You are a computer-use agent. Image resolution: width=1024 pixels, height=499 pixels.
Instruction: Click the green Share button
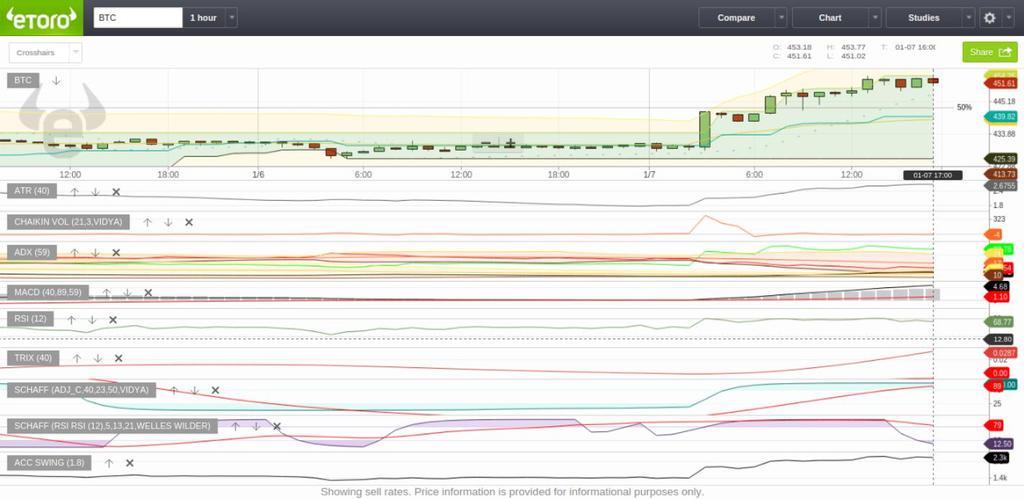989,52
